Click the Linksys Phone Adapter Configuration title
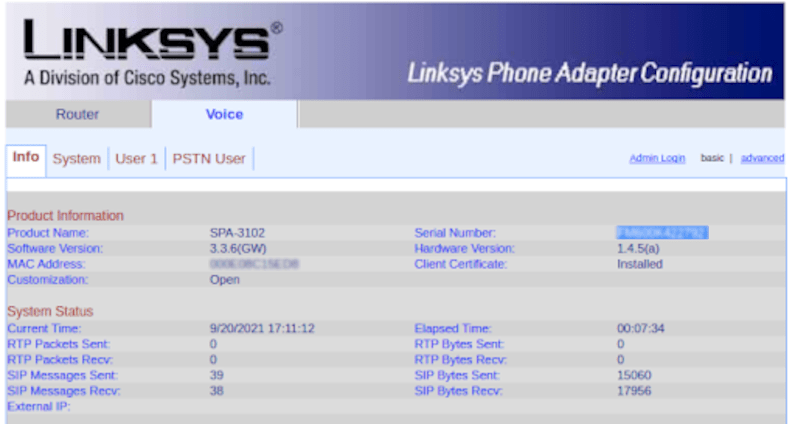The width and height of the screenshot is (795, 424). tap(589, 73)
